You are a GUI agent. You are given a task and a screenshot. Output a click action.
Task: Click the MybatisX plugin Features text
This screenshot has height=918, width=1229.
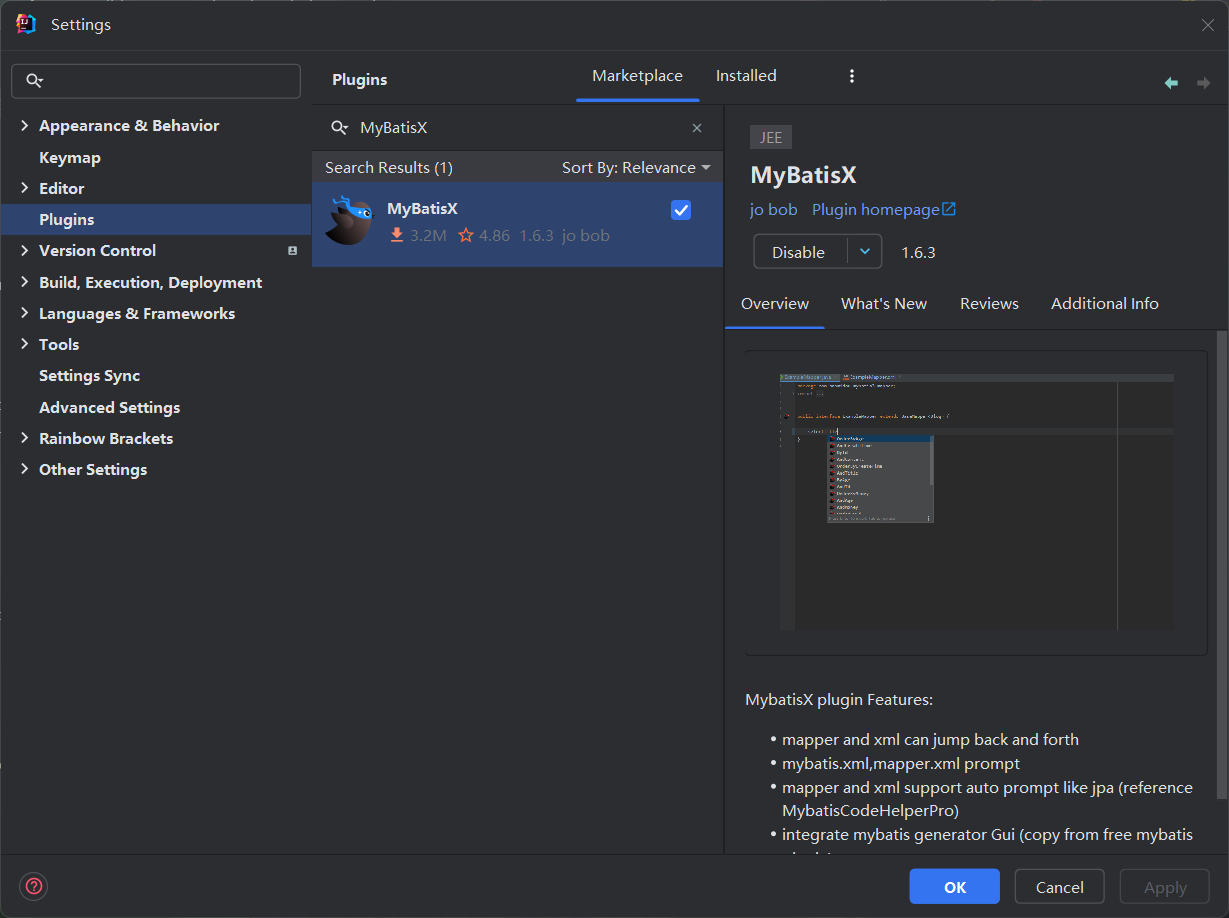click(839, 700)
